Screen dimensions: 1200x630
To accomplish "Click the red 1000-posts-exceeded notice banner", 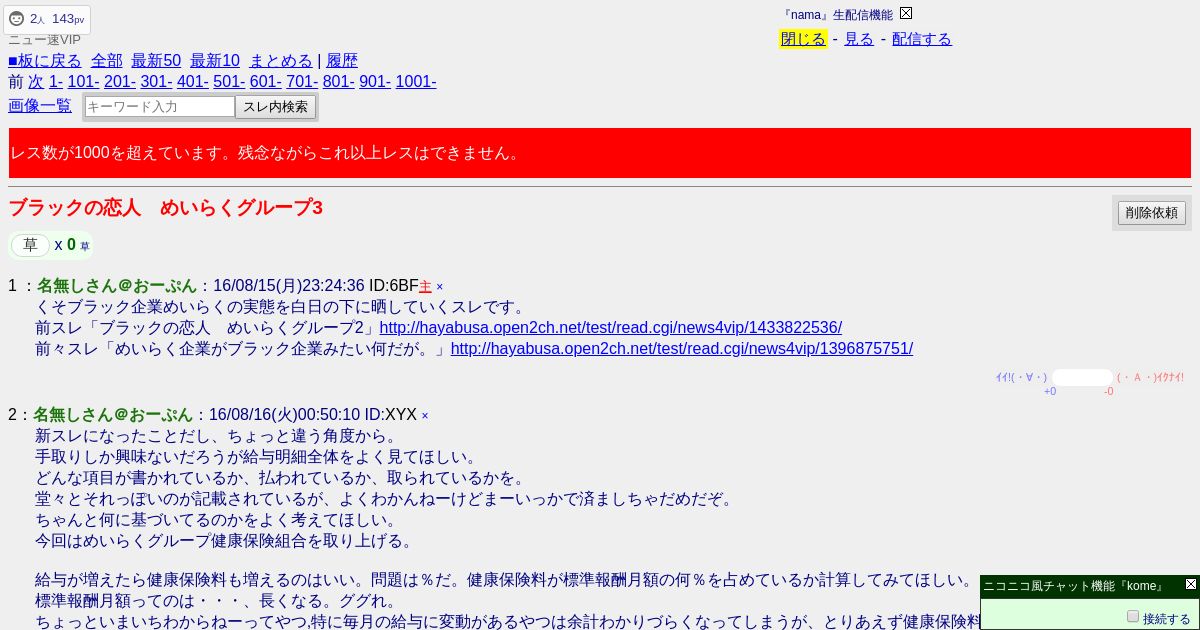I will 600,153.
